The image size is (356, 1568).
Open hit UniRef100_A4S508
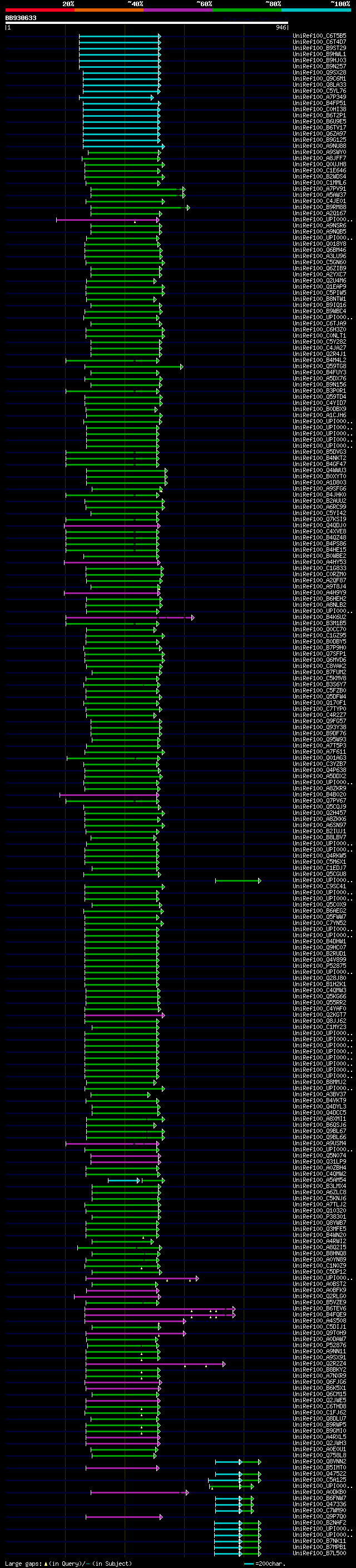tap(319, 1321)
